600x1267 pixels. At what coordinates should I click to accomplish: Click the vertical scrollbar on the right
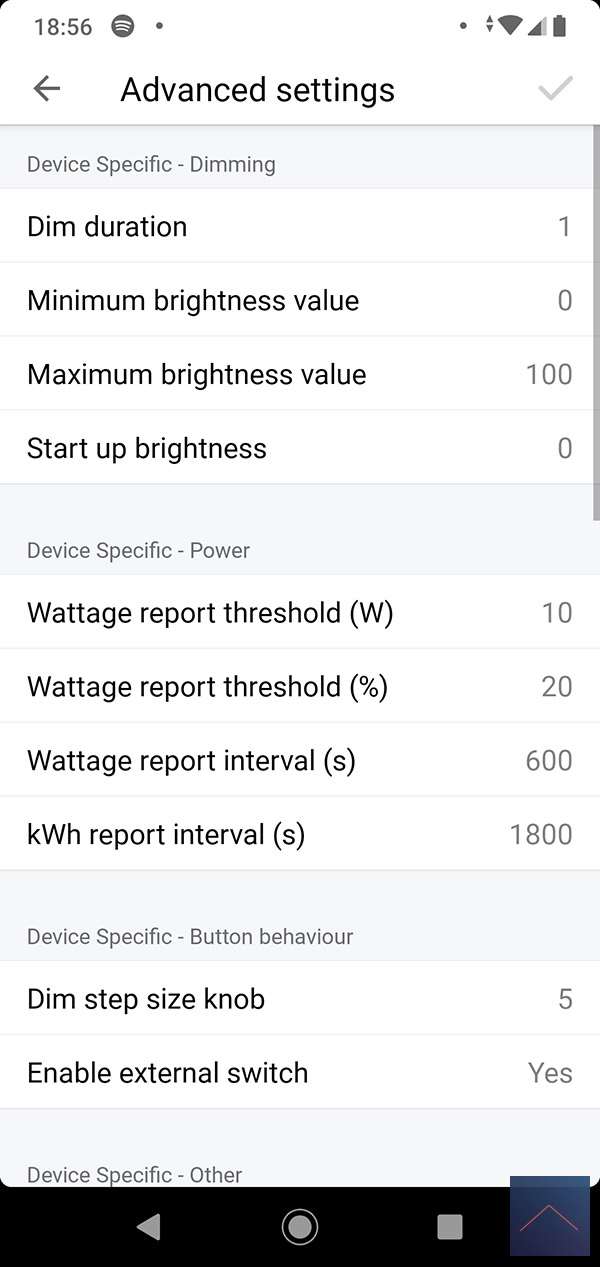point(596,330)
